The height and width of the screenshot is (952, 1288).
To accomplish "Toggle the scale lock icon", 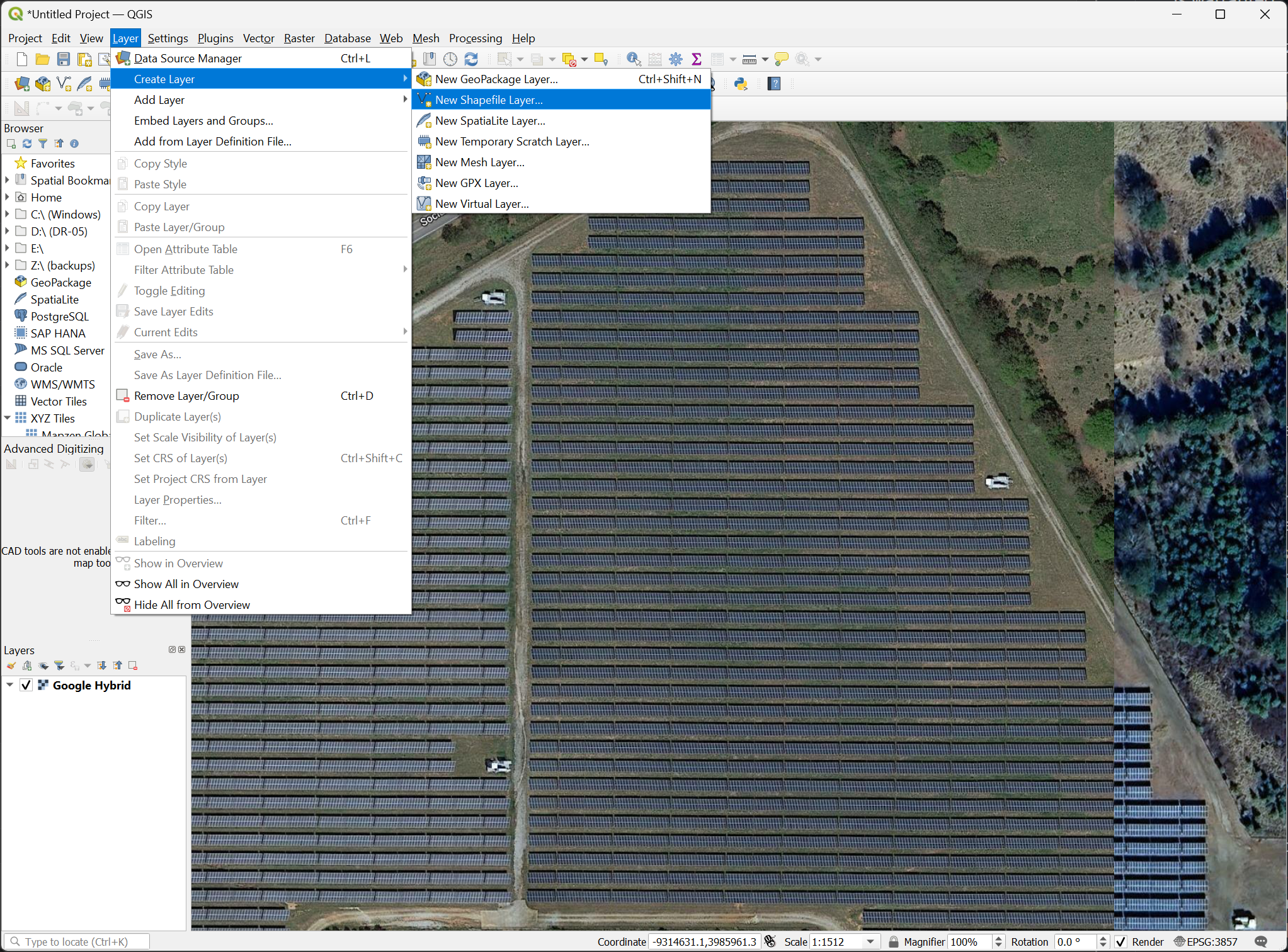I will (x=893, y=942).
